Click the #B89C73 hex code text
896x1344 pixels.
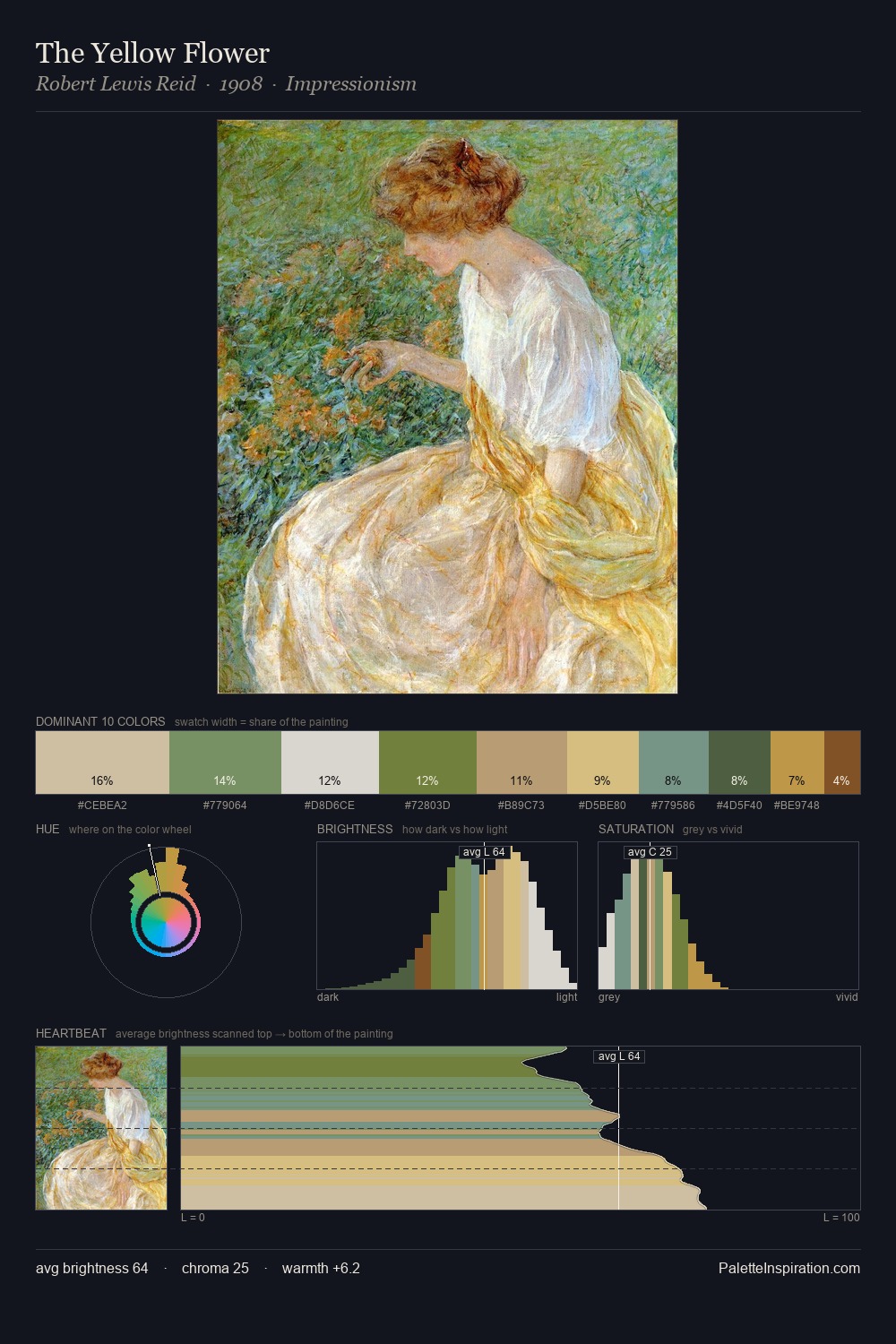521,806
